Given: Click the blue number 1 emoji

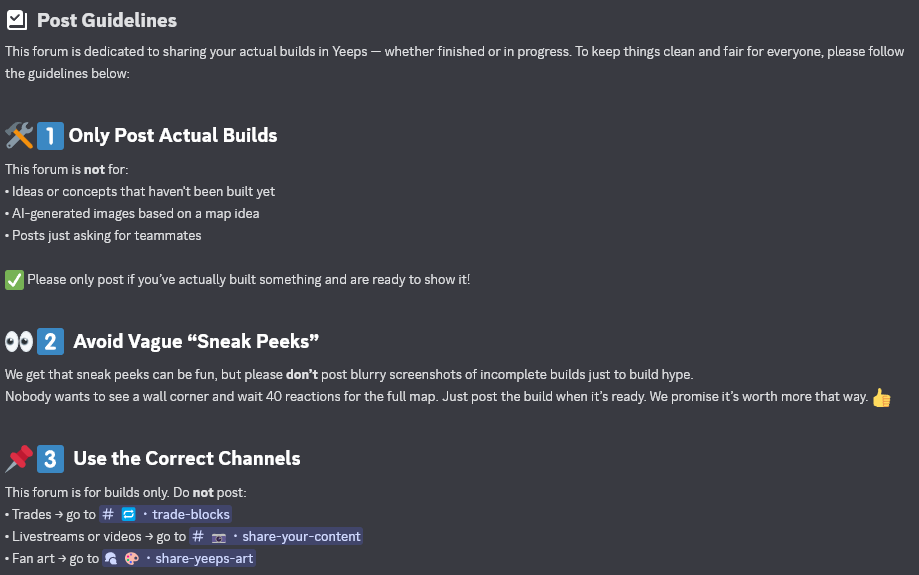Looking at the screenshot, I should click(x=50, y=136).
